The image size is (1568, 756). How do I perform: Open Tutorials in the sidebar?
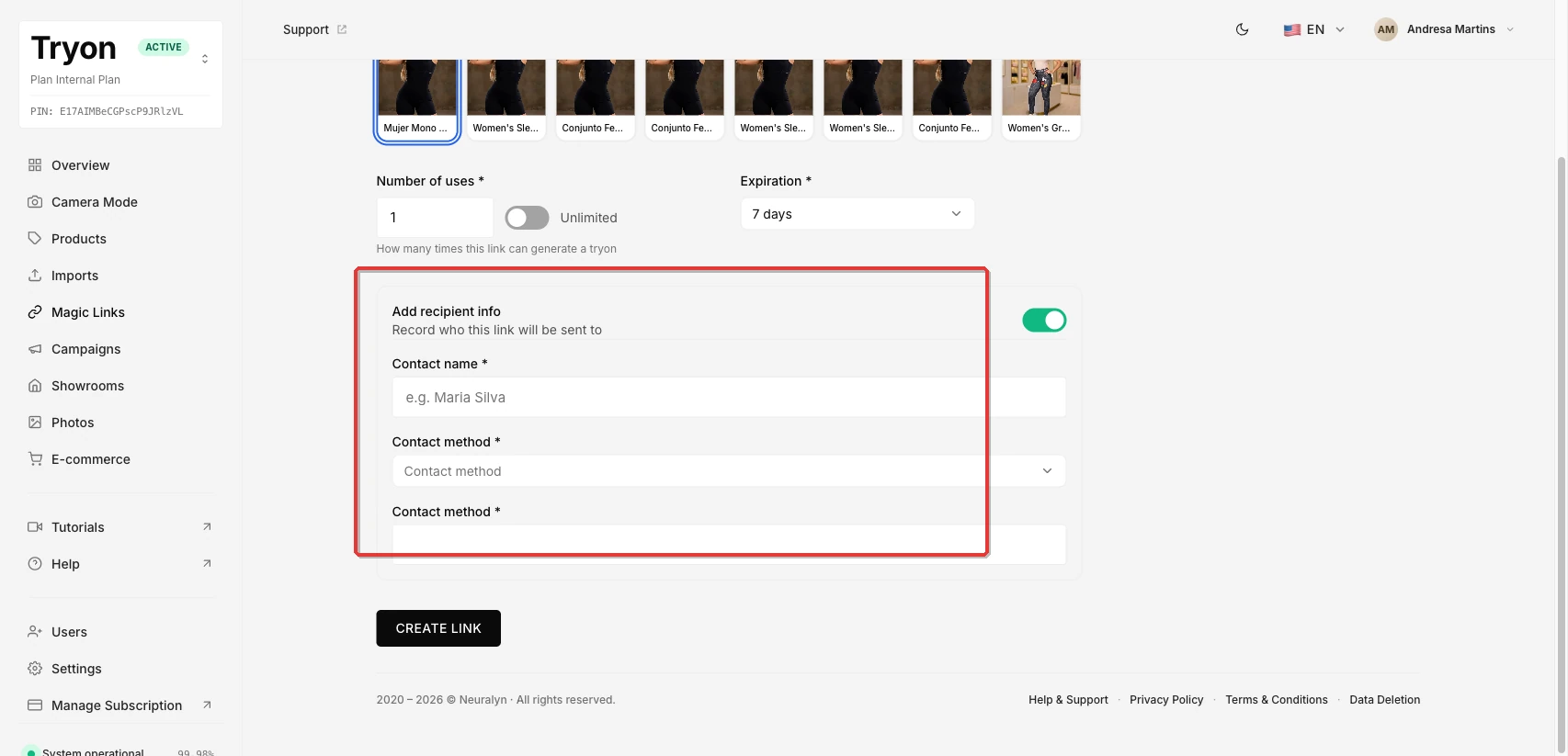click(120, 527)
